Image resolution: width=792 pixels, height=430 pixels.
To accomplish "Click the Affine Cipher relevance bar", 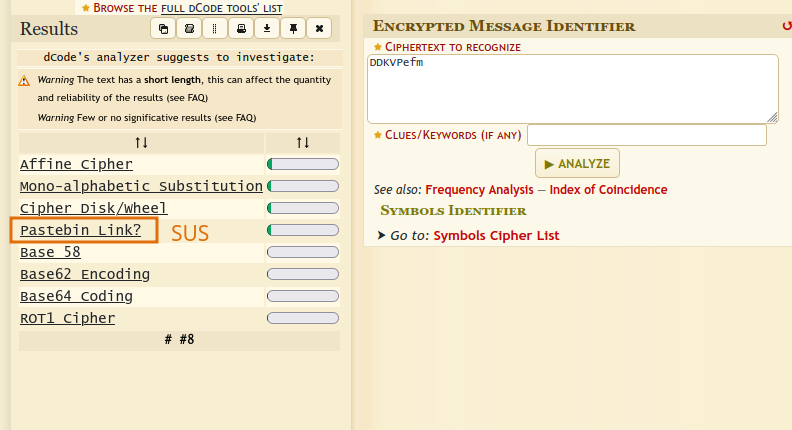I will [x=302, y=164].
